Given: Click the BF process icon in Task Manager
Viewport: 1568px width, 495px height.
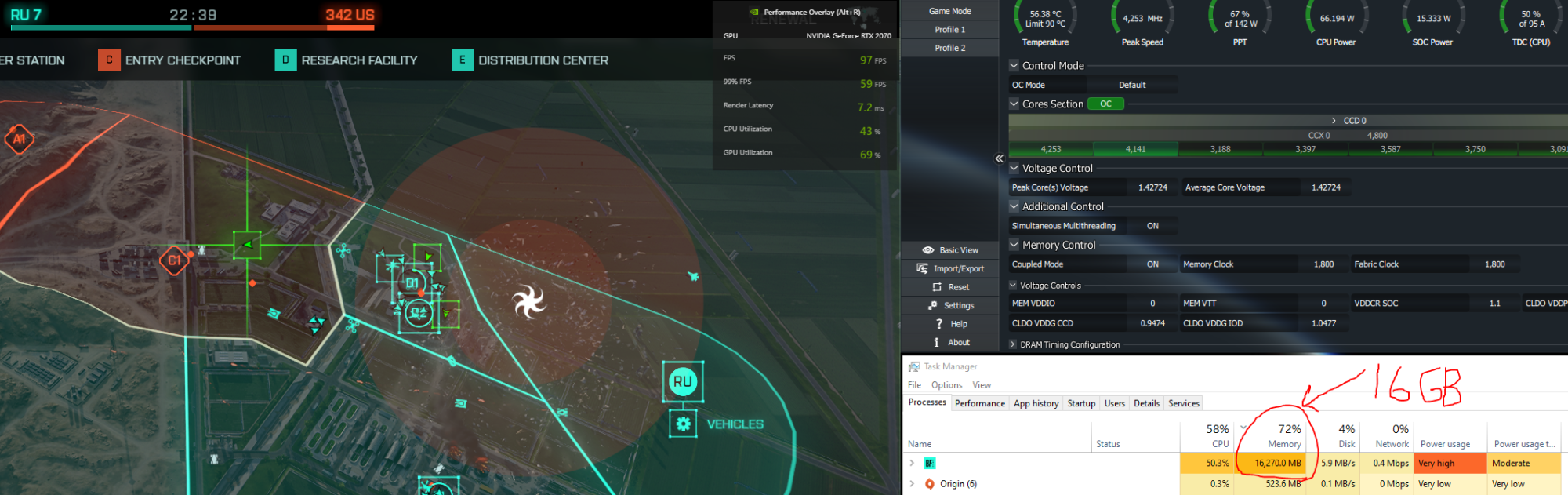Looking at the screenshot, I should [929, 464].
